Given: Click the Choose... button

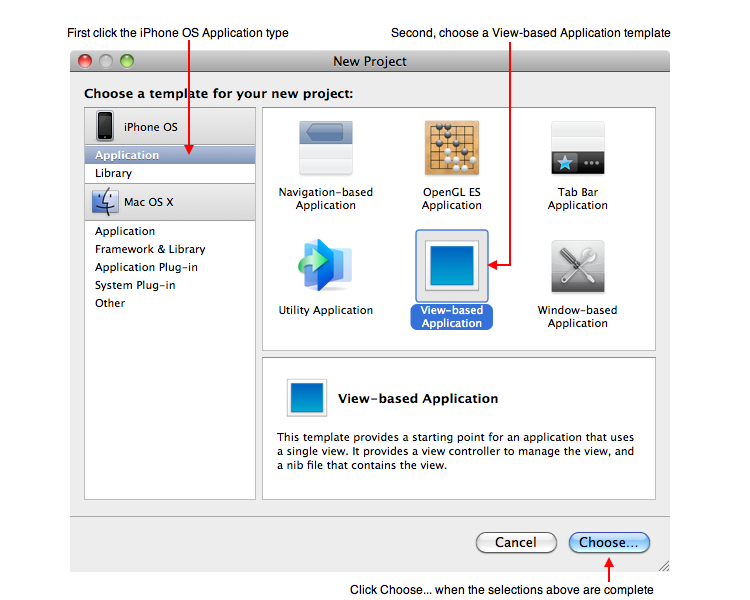Looking at the screenshot, I should pos(609,542).
